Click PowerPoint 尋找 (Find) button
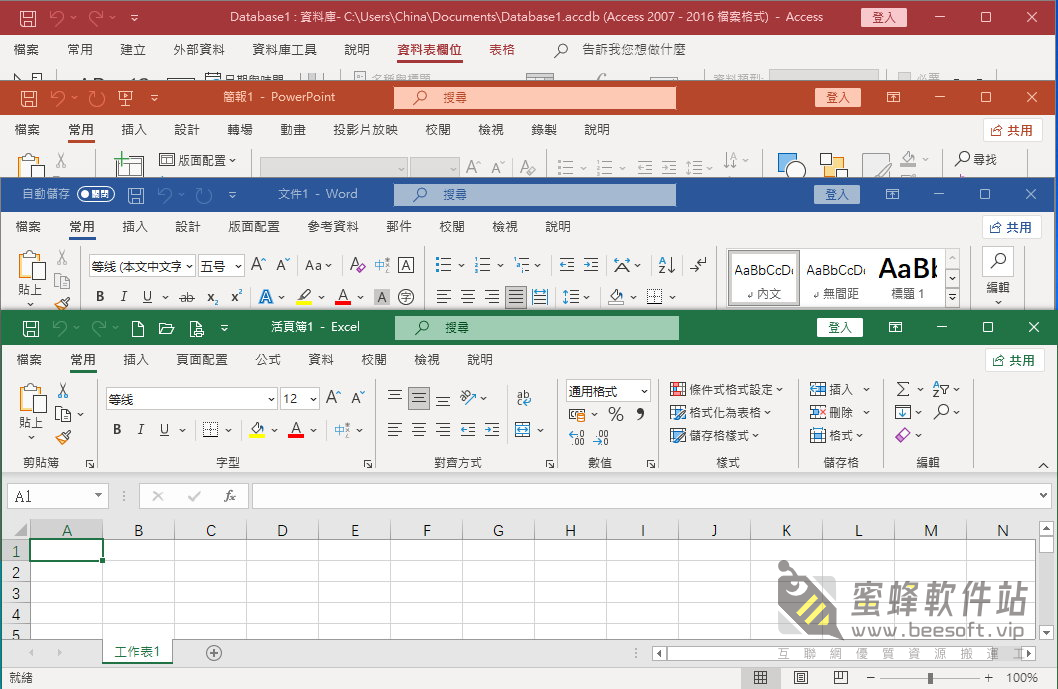This screenshot has width=1058, height=689. pos(976,159)
